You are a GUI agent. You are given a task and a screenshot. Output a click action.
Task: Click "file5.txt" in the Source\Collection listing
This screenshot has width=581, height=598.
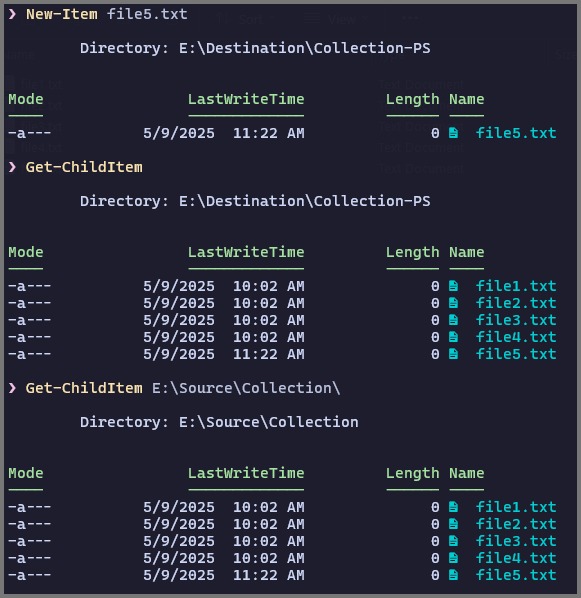pos(516,575)
